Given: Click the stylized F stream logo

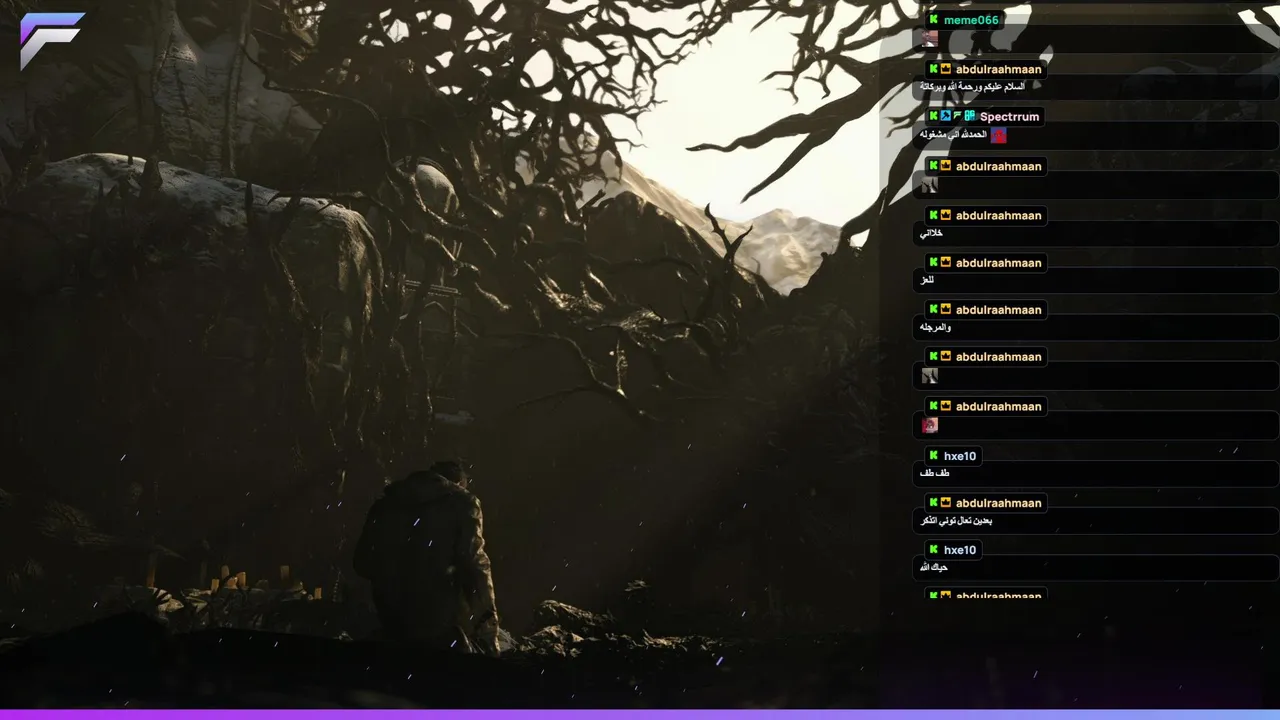Looking at the screenshot, I should click(51, 40).
